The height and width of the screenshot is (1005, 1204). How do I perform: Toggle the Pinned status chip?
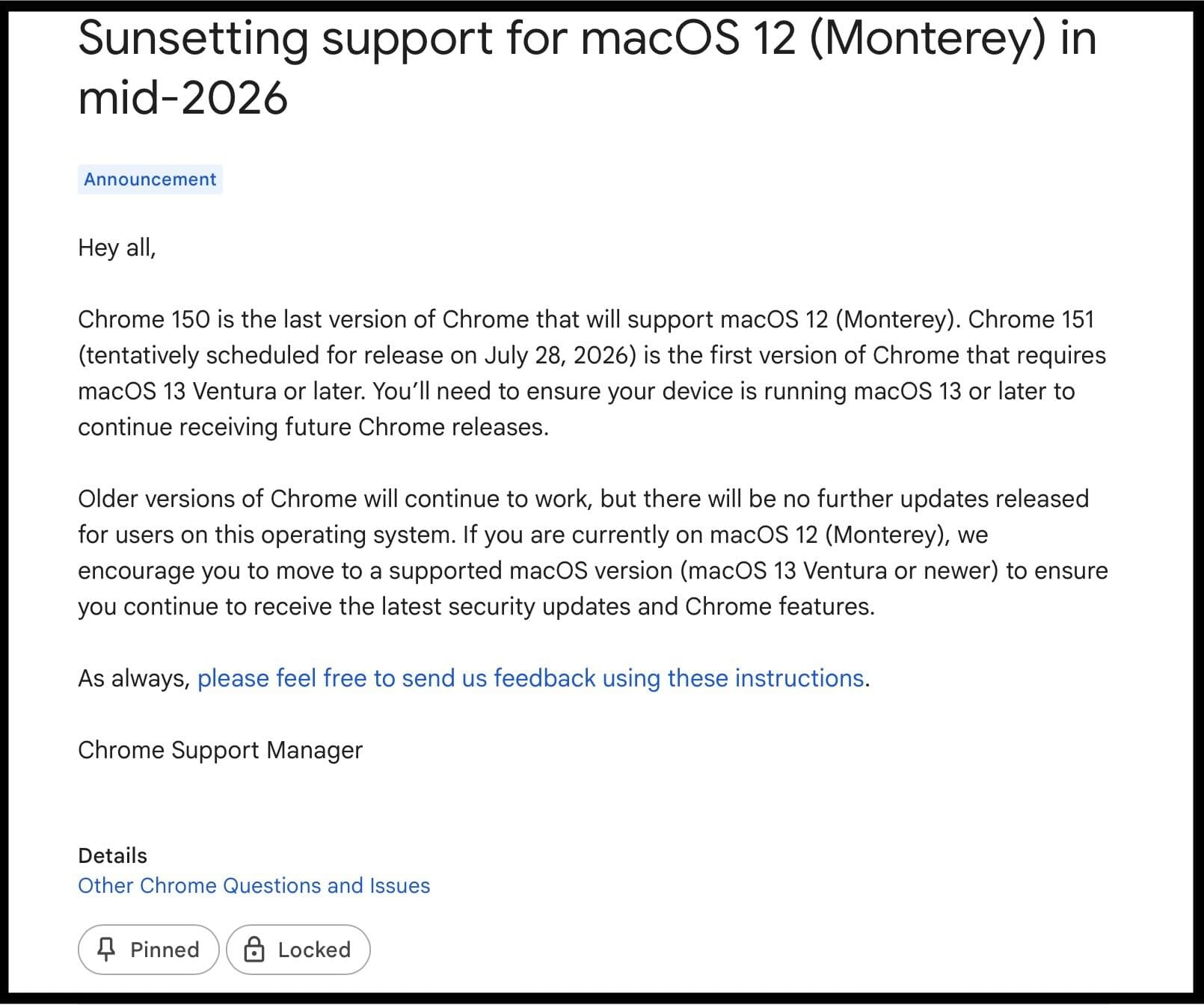(147, 950)
